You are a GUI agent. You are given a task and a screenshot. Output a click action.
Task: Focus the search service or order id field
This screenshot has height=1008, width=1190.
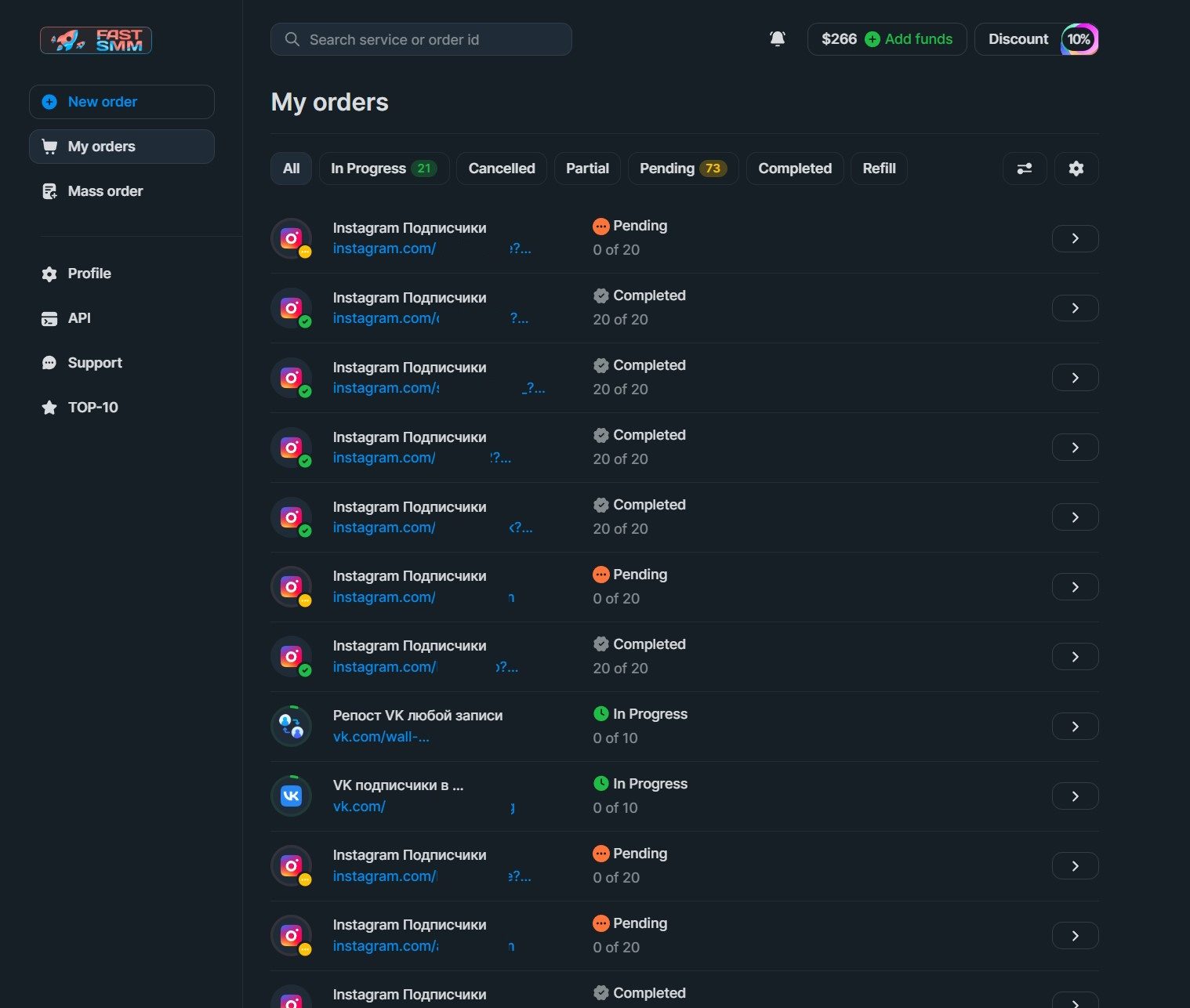tap(421, 39)
